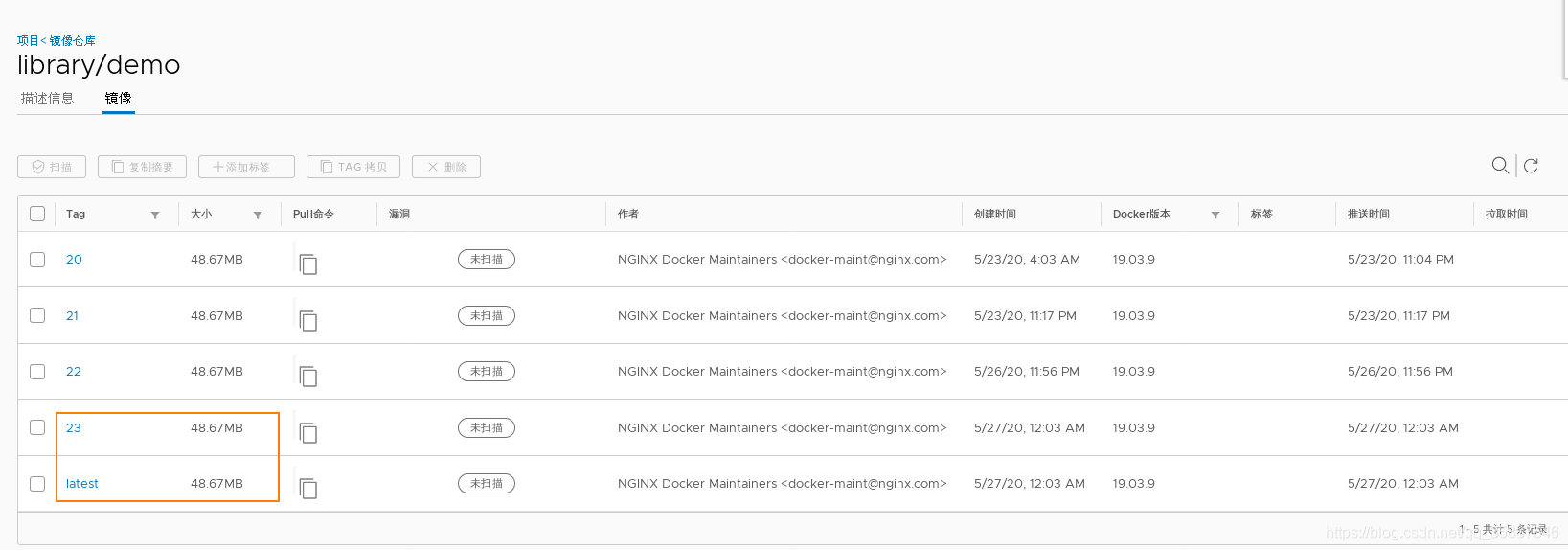1568x550 pixels.
Task: Open tag 20 details
Action: pos(74,260)
